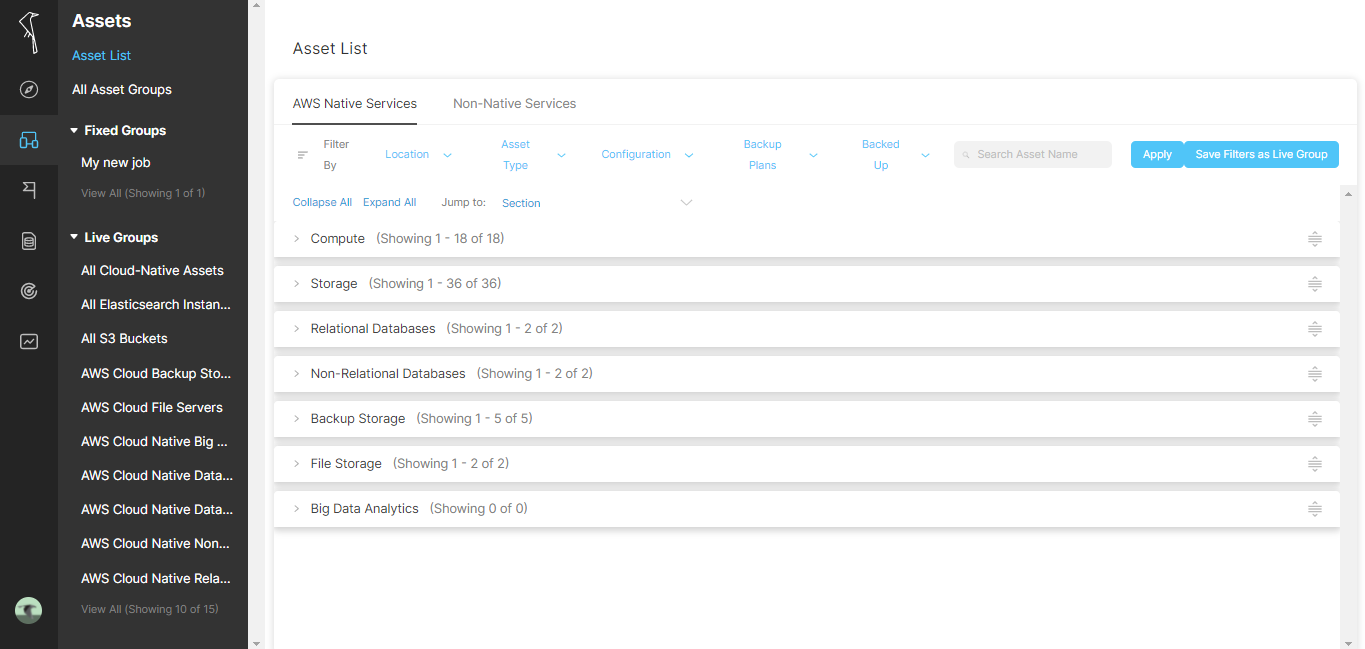Click Save Filters as Live Group
This screenshot has width=1365, height=649.
pos(1262,155)
